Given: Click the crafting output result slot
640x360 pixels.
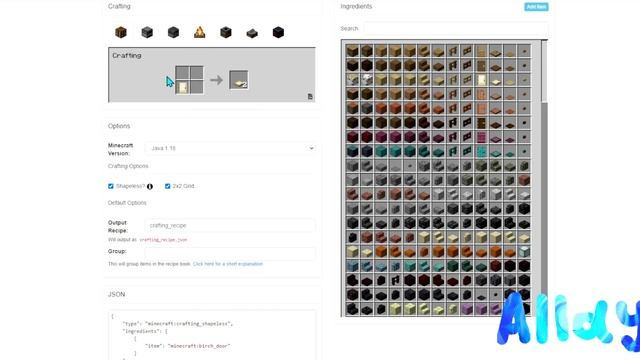Looking at the screenshot, I should tap(239, 80).
